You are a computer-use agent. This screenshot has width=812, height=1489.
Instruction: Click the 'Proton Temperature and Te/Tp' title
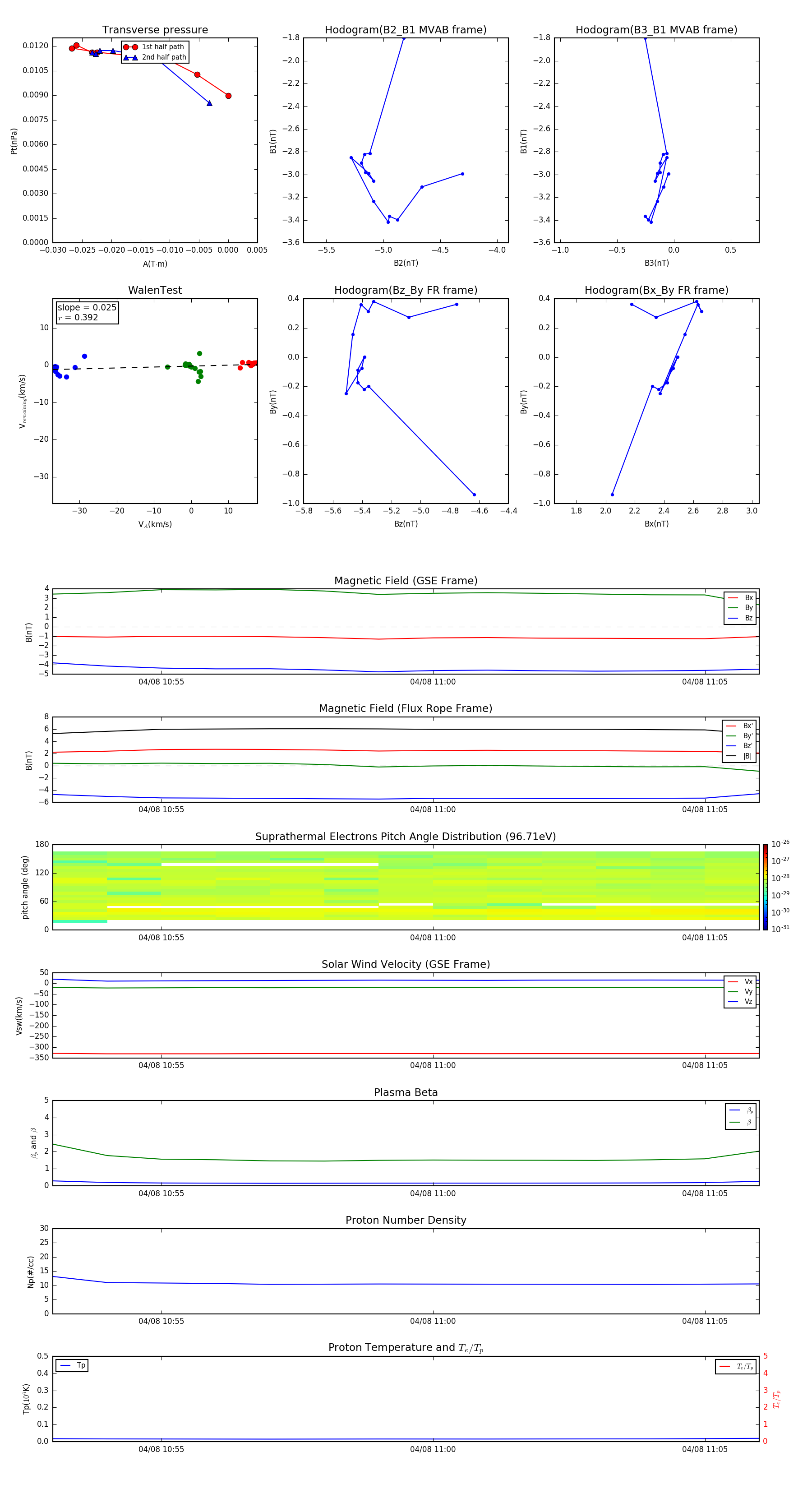(x=406, y=1348)
